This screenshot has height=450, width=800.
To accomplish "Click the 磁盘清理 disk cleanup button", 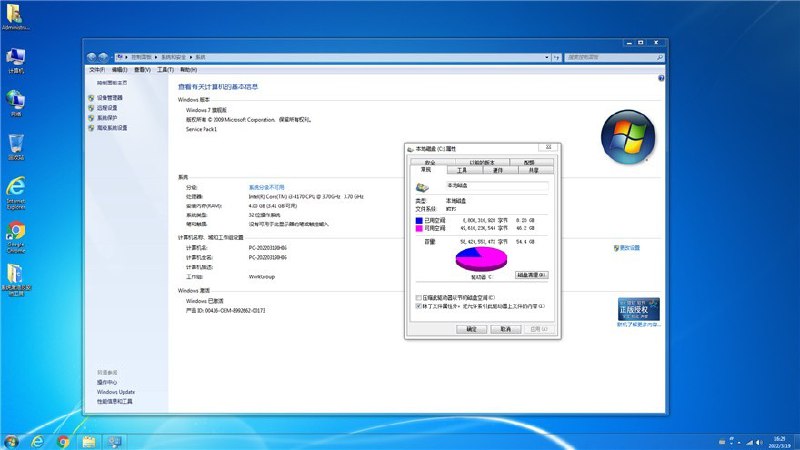I will click(531, 274).
